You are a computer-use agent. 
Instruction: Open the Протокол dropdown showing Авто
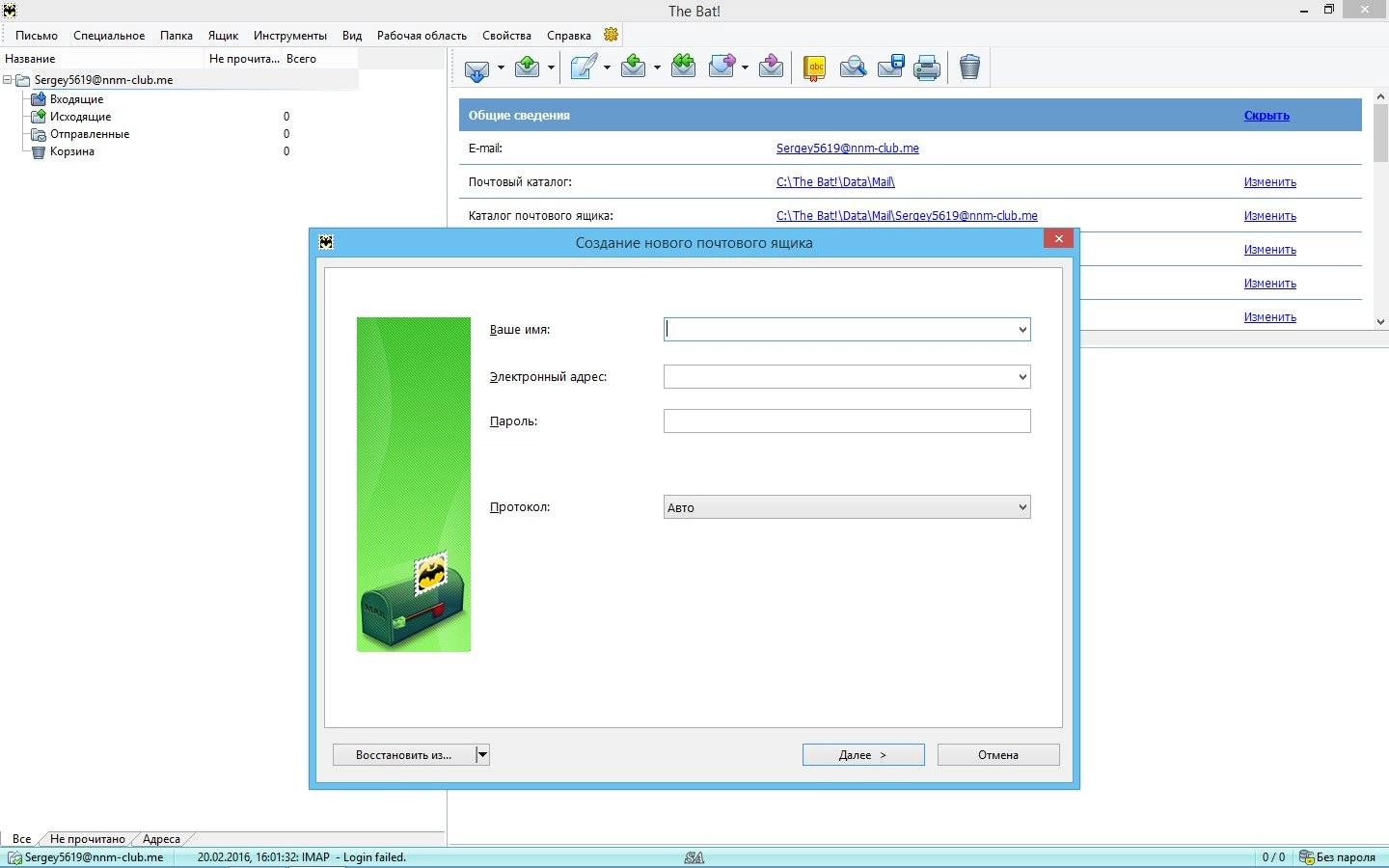click(x=847, y=507)
